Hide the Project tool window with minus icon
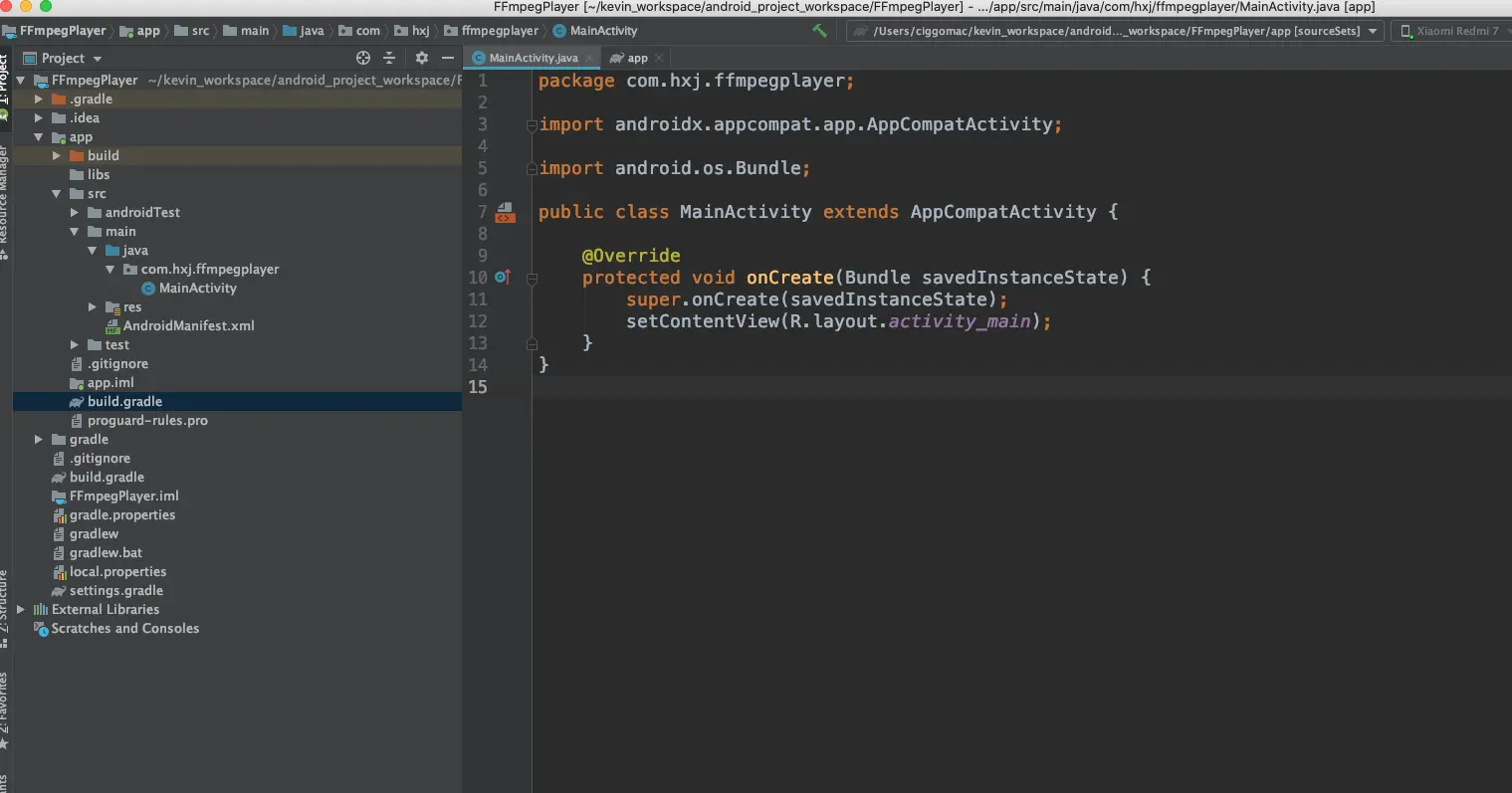 448,58
